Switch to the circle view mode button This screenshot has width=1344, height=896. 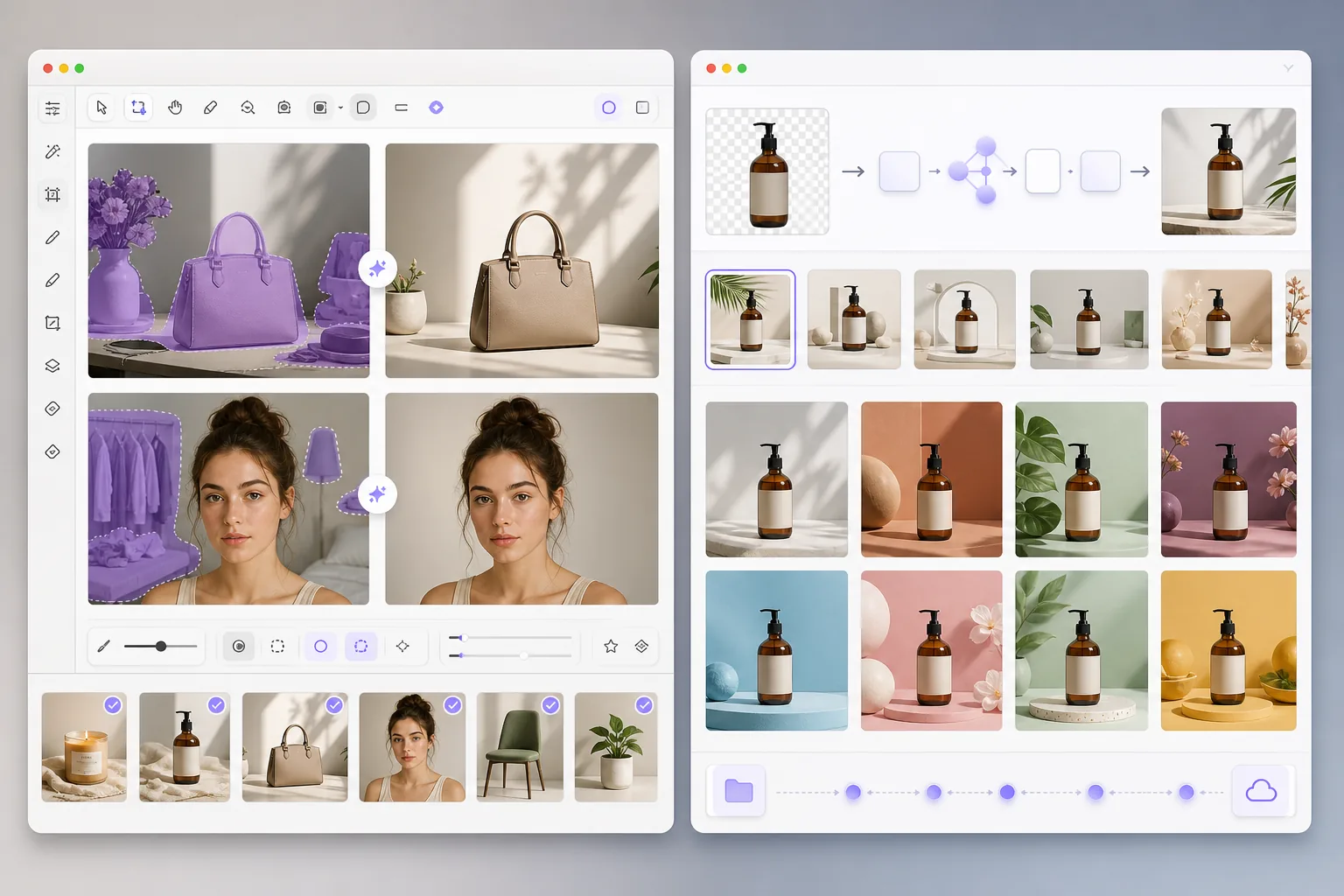609,108
